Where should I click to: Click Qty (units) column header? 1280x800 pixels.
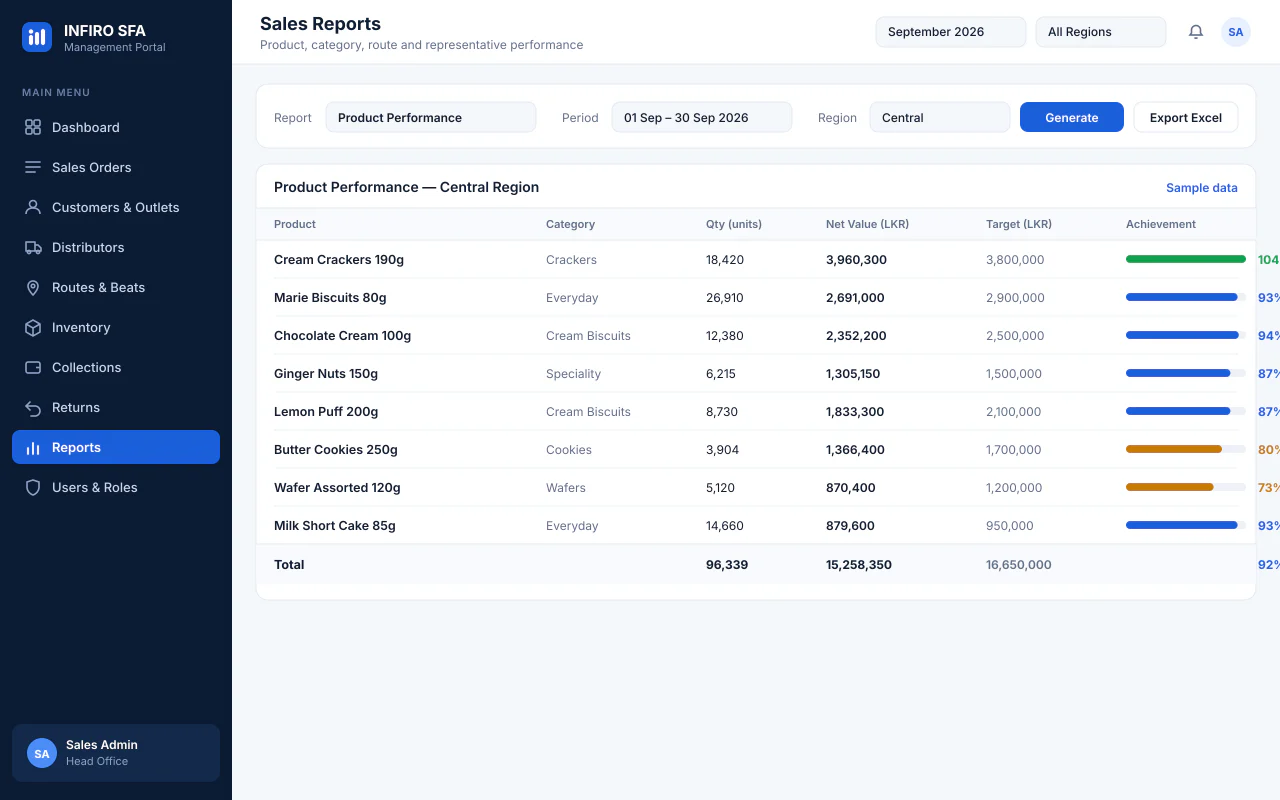[734, 224]
